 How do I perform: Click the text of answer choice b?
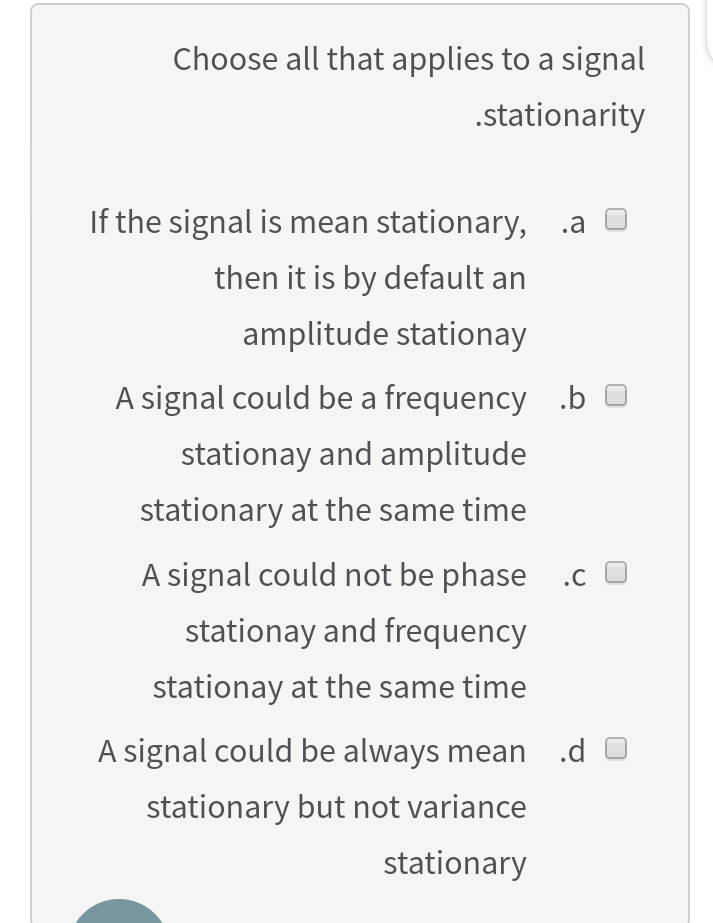[x=333, y=453]
